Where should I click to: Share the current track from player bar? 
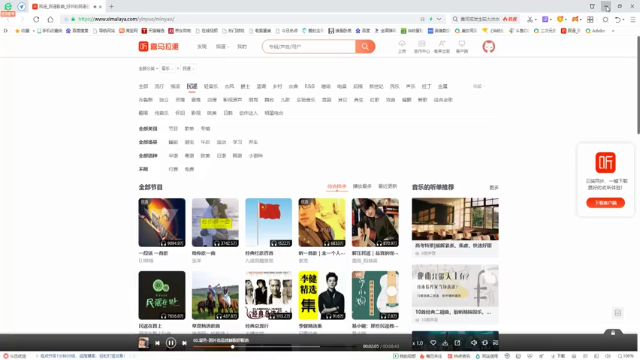pyautogui.click(x=457, y=343)
